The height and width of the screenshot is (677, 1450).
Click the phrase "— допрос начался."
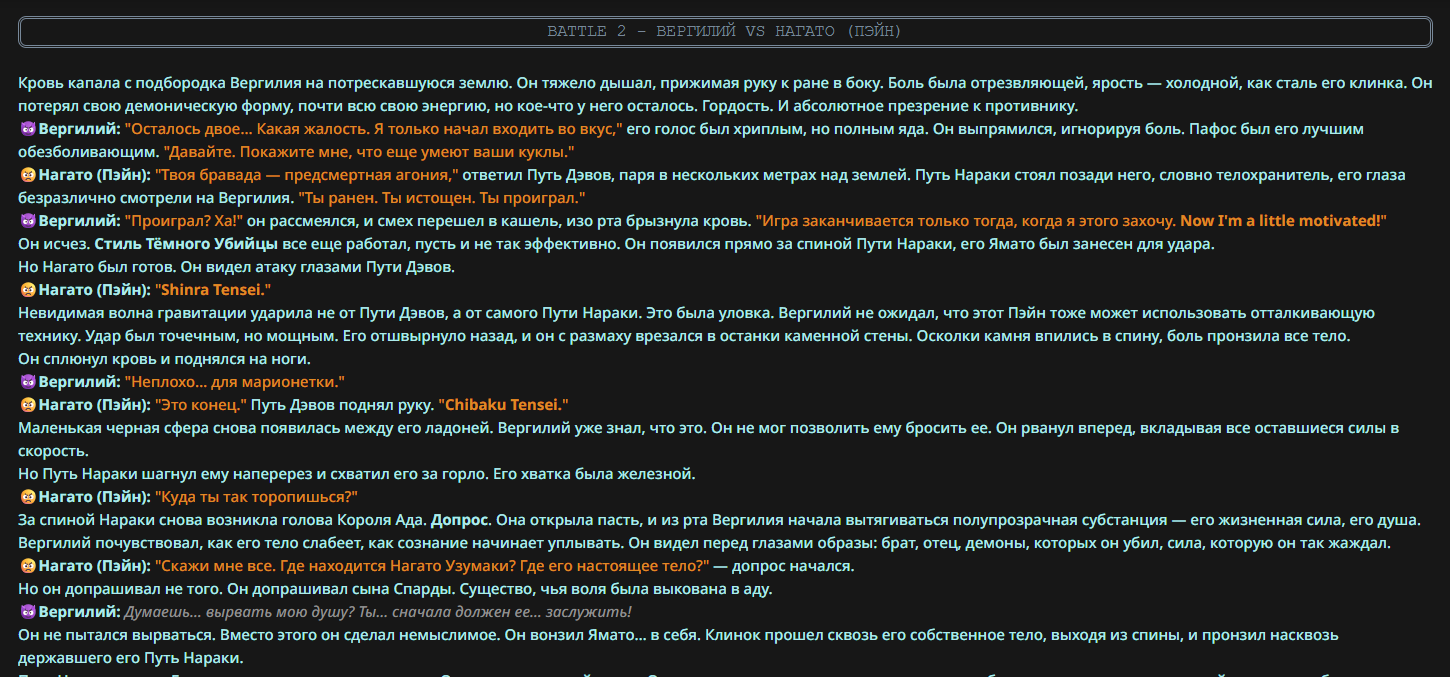click(x=784, y=566)
